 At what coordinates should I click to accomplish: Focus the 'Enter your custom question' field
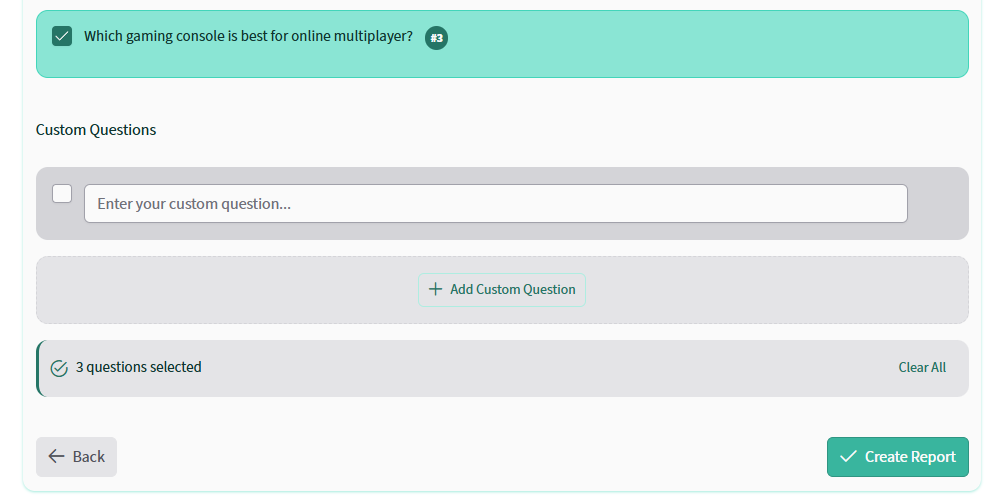pyautogui.click(x=495, y=204)
